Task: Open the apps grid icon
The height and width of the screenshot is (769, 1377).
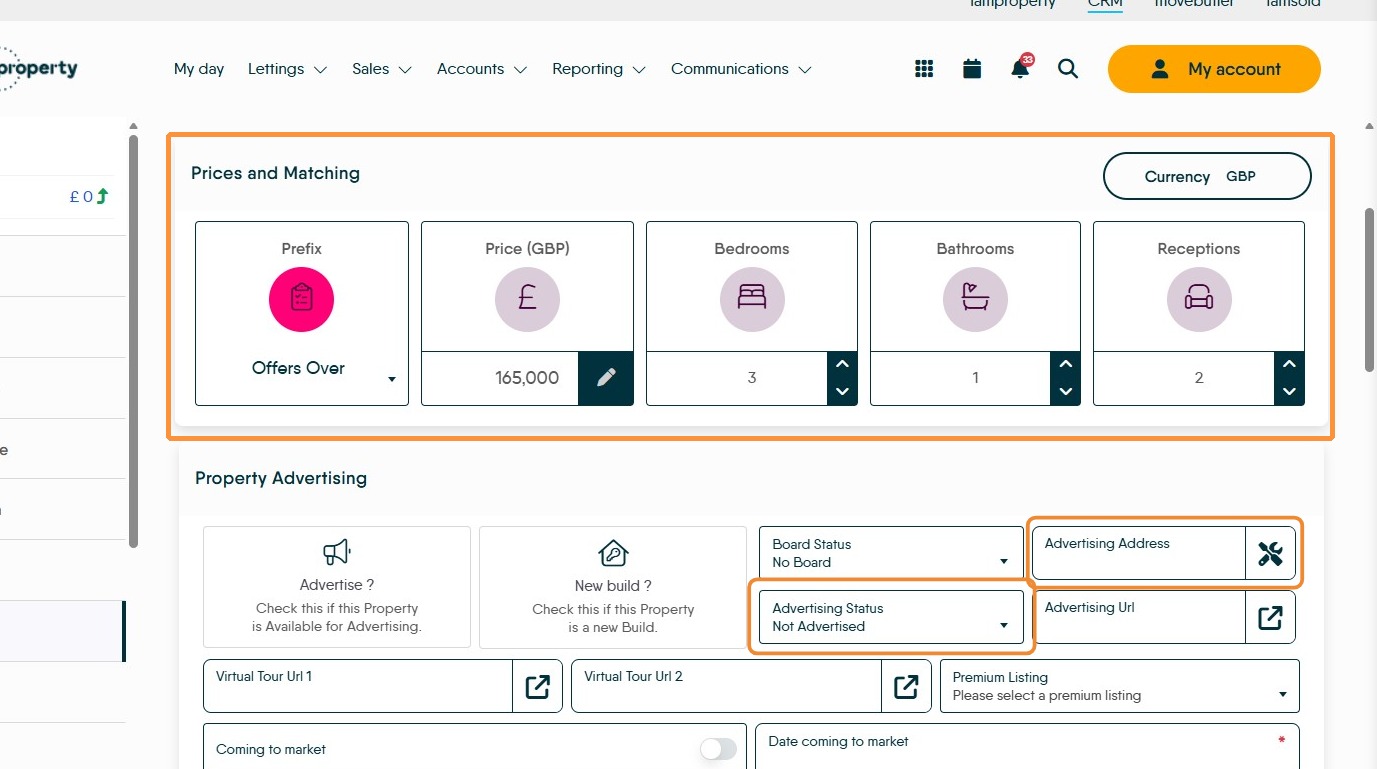Action: [x=924, y=69]
